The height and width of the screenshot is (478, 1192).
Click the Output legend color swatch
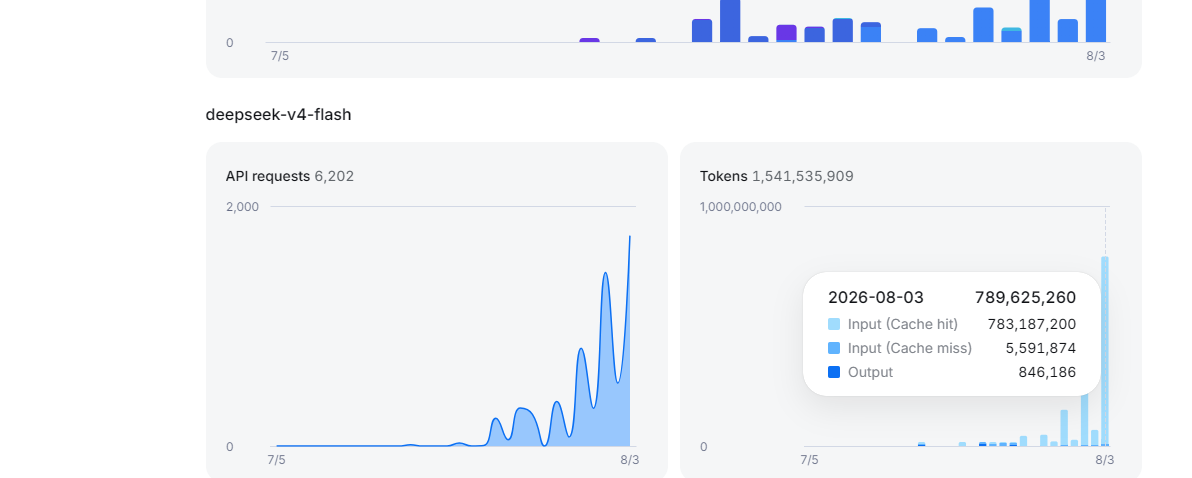point(834,372)
